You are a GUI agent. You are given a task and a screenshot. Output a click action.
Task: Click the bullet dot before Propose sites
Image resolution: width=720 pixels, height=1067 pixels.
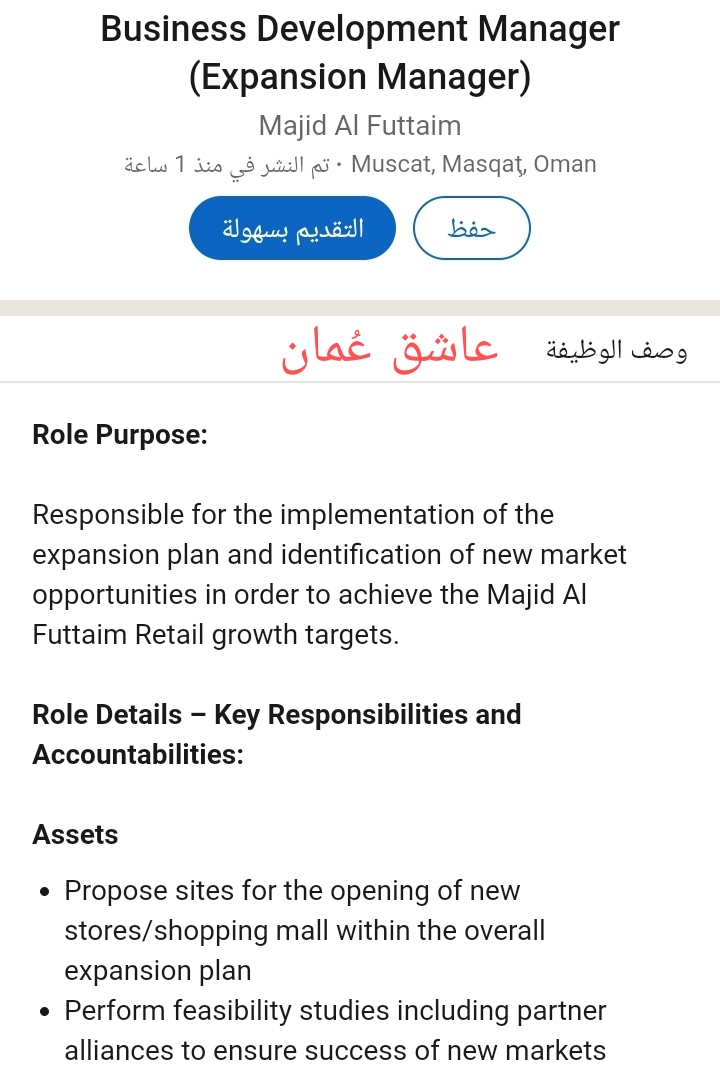pyautogui.click(x=44, y=892)
